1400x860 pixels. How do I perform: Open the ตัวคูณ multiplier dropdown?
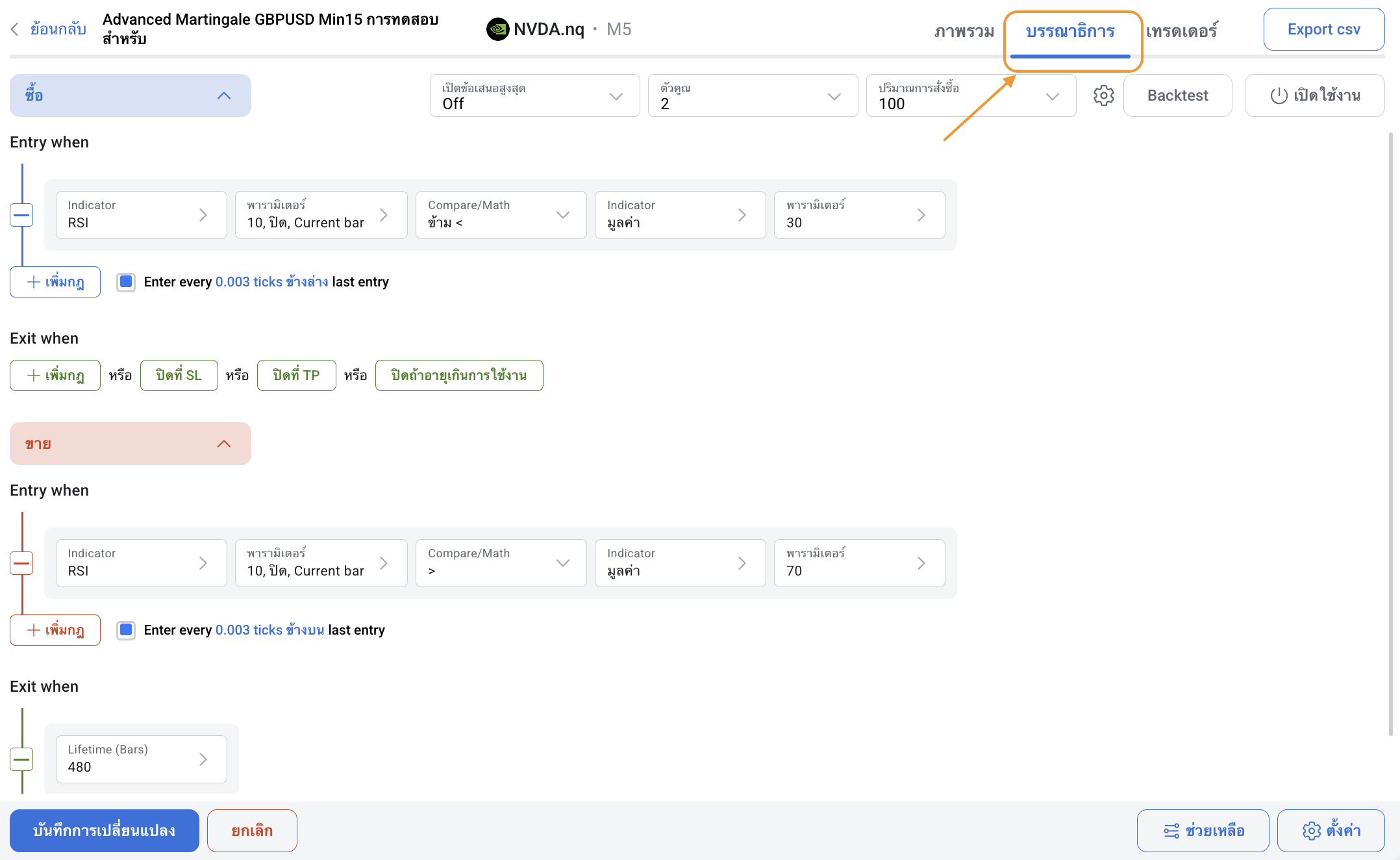(753, 95)
